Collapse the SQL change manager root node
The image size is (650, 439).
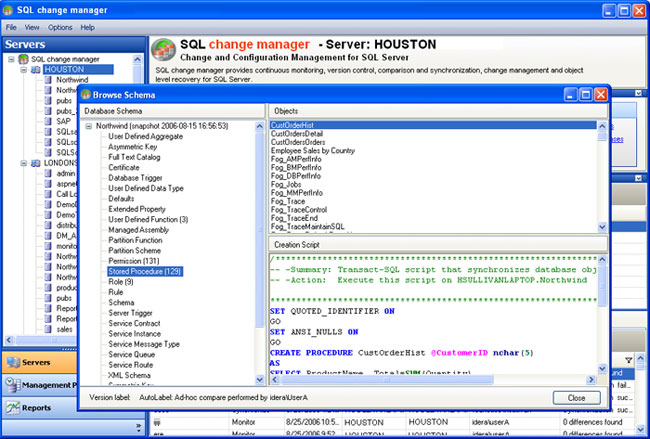click(x=12, y=59)
